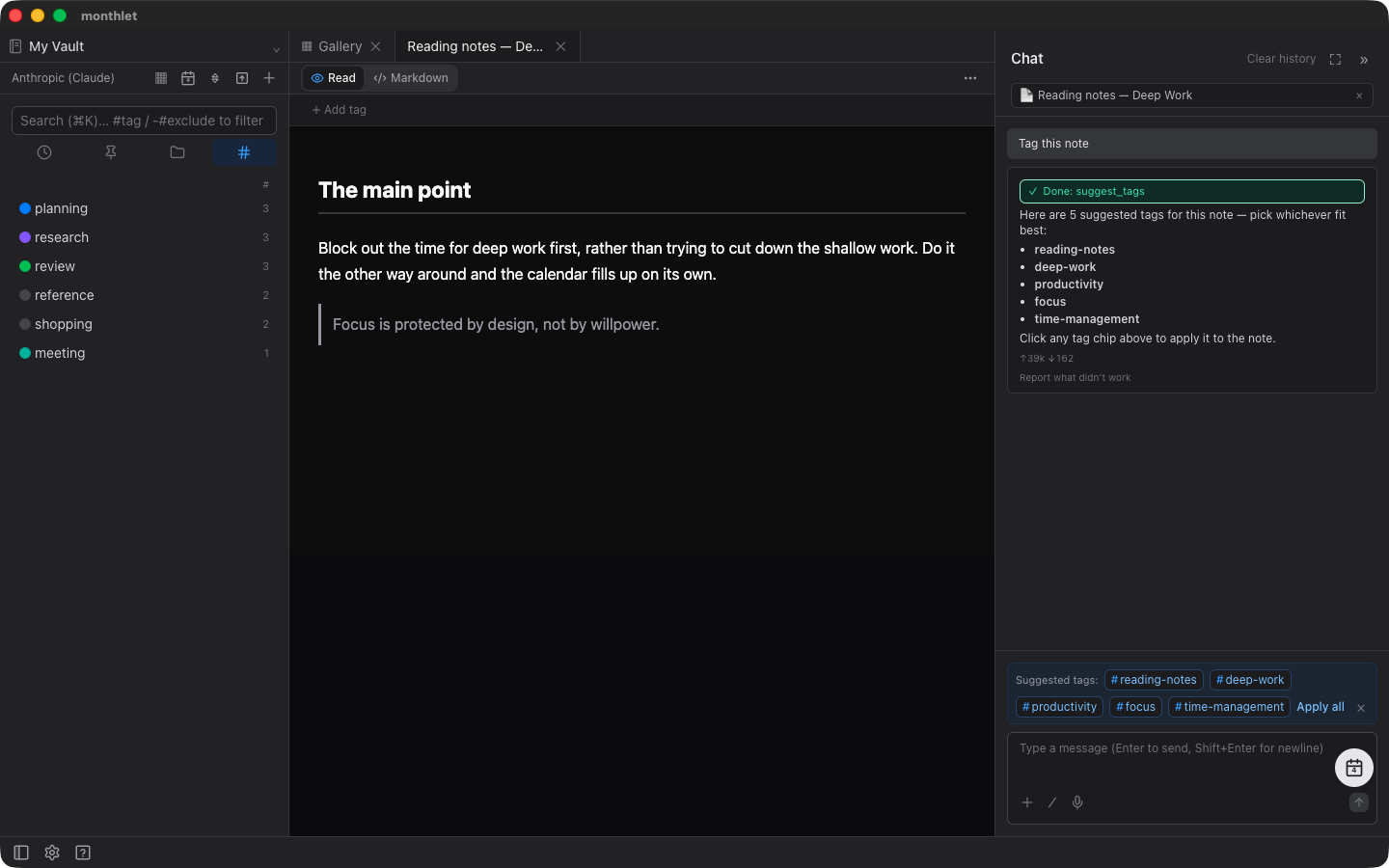The width and height of the screenshot is (1389, 868).
Task: Select the shopping tag in sidebar
Action: [145, 324]
